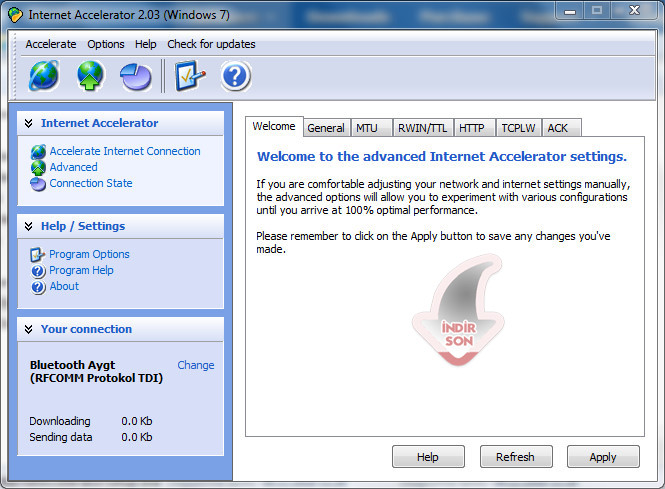
Task: Click the Bluetooth Aygt connection name text
Action: (96, 372)
